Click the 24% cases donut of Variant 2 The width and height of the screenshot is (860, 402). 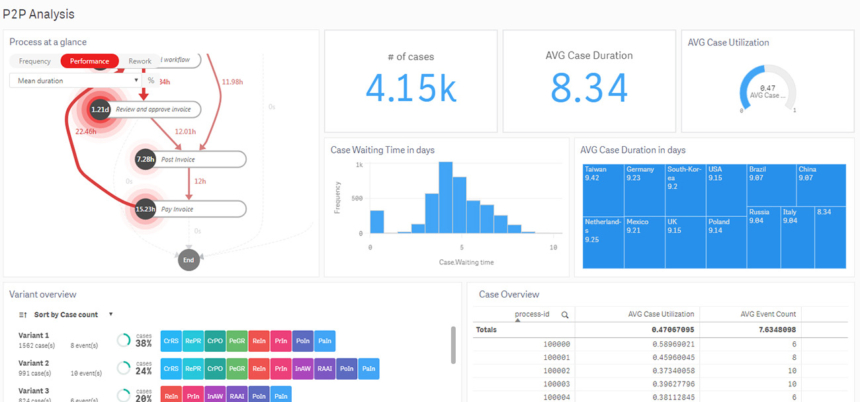pyautogui.click(x=123, y=368)
